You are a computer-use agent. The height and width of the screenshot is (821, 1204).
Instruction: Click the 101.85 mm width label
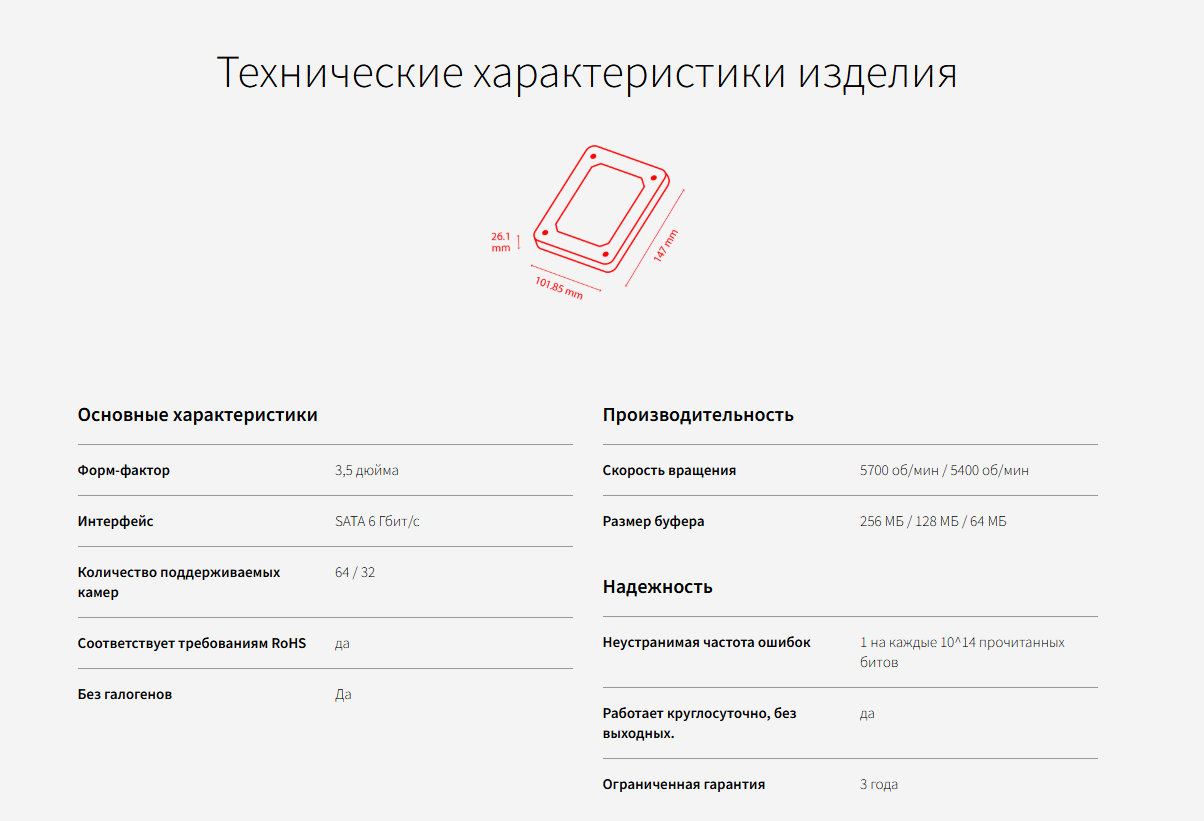coord(559,289)
